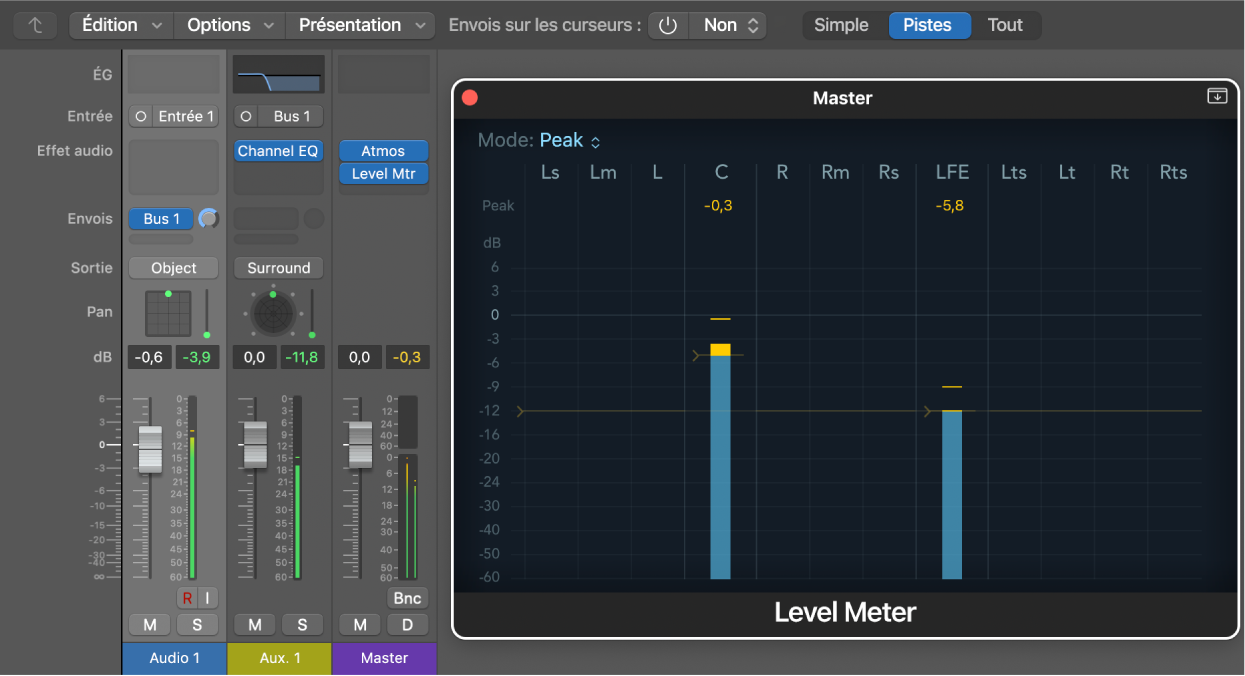Click the Bus 1 send level knob
The height and width of the screenshot is (676, 1245).
pyautogui.click(x=208, y=219)
